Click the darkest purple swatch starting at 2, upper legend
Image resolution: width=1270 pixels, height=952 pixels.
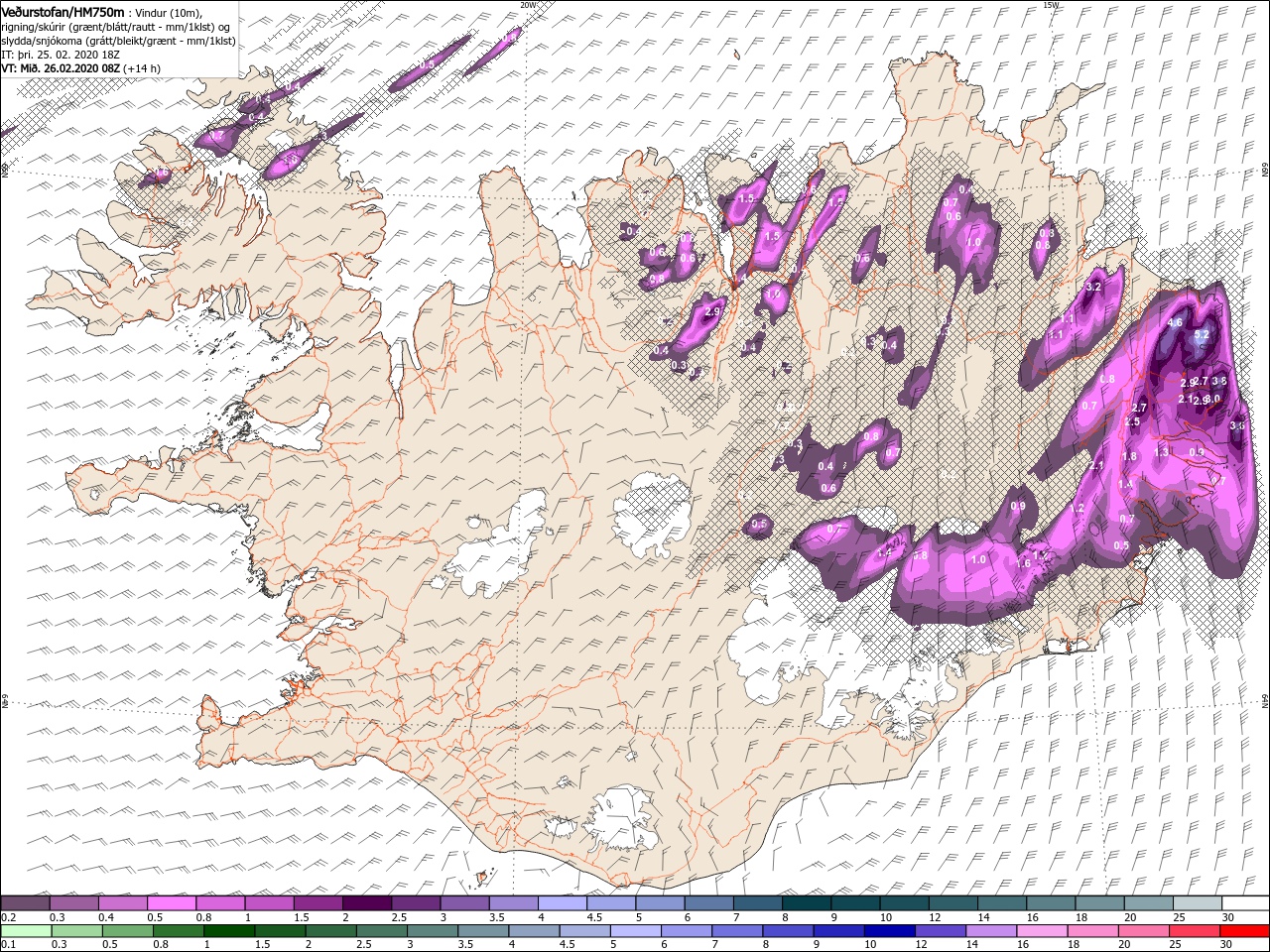tap(366, 903)
